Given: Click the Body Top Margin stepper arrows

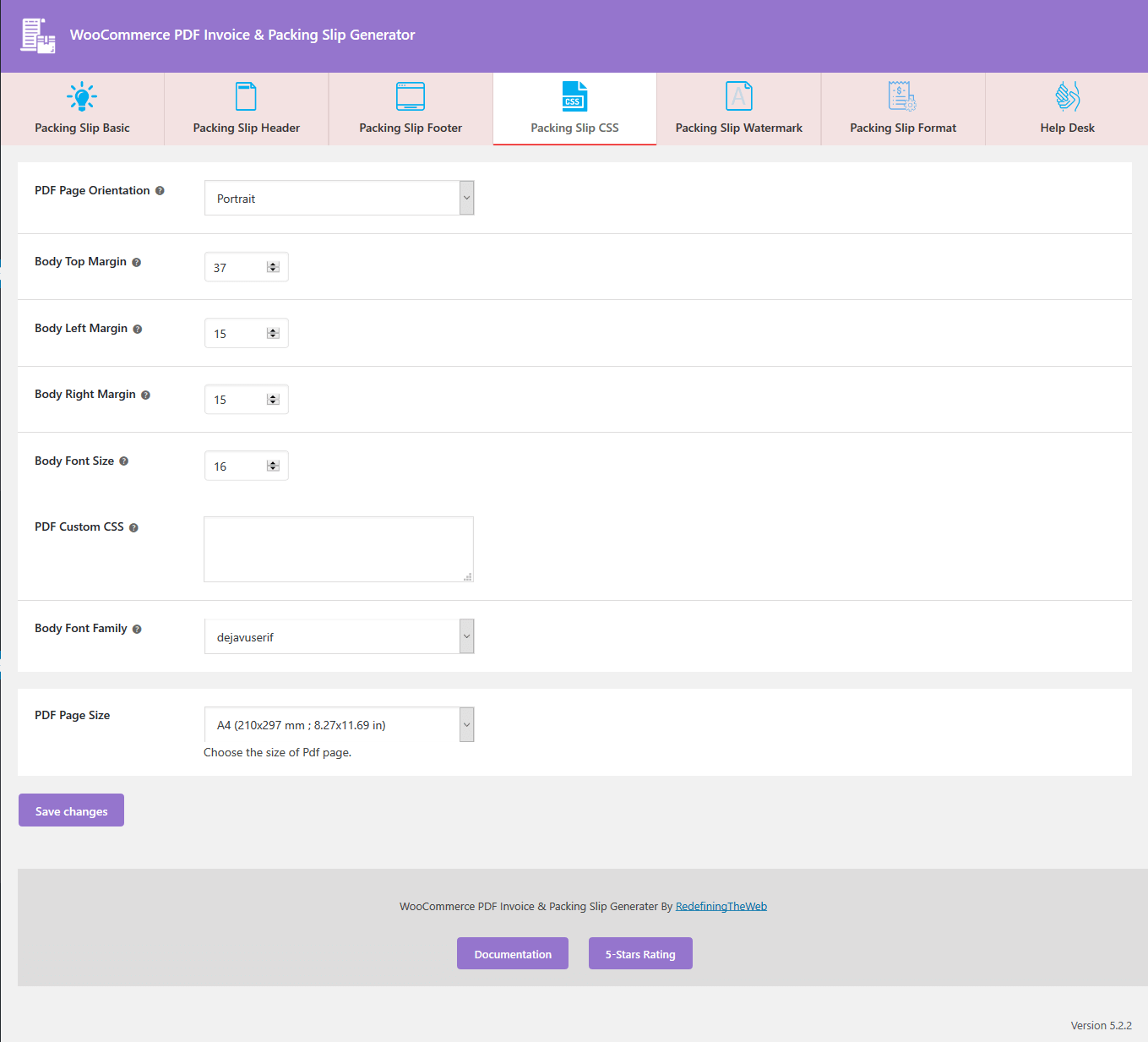Looking at the screenshot, I should (x=273, y=267).
